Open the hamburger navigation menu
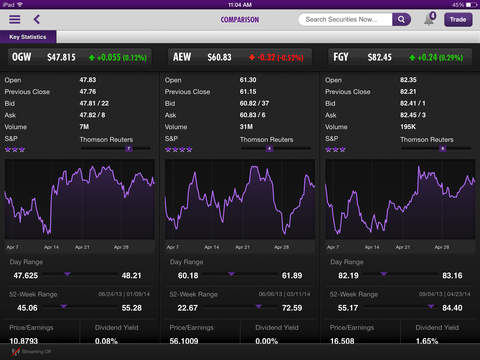 15,19
